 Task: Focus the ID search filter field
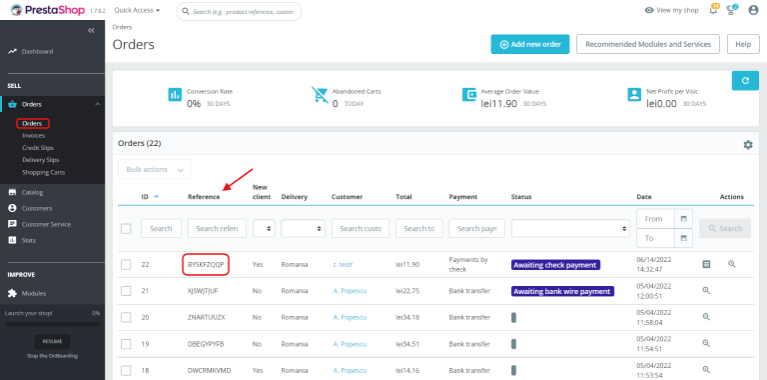(161, 228)
